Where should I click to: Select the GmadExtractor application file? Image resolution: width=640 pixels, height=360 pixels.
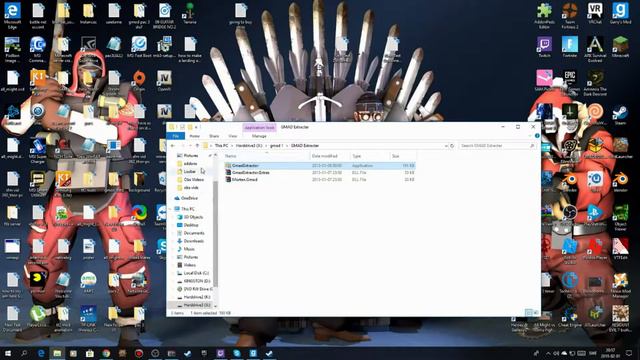pyautogui.click(x=320, y=166)
